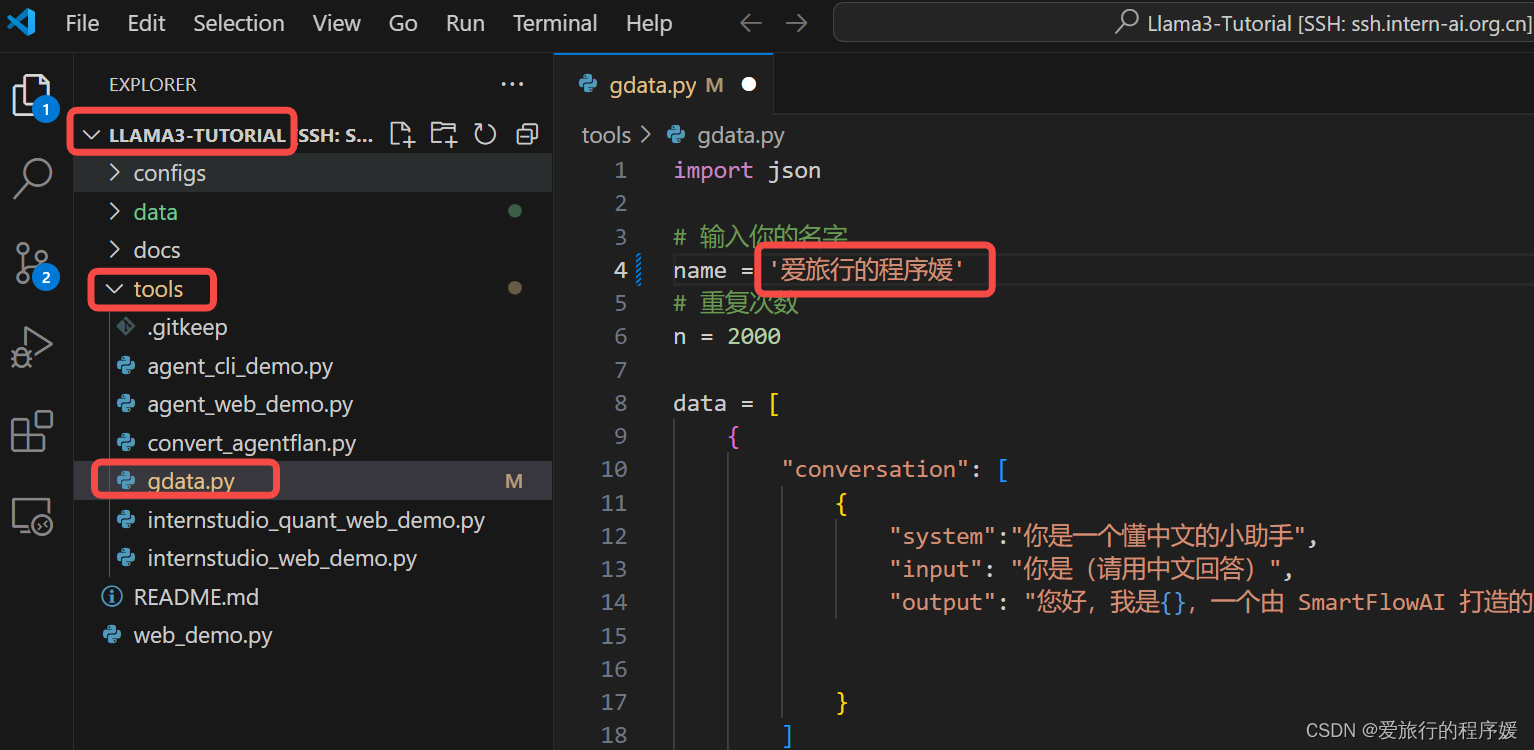Click the tools breadcrumb segment
The width and height of the screenshot is (1534, 750).
tap(606, 135)
